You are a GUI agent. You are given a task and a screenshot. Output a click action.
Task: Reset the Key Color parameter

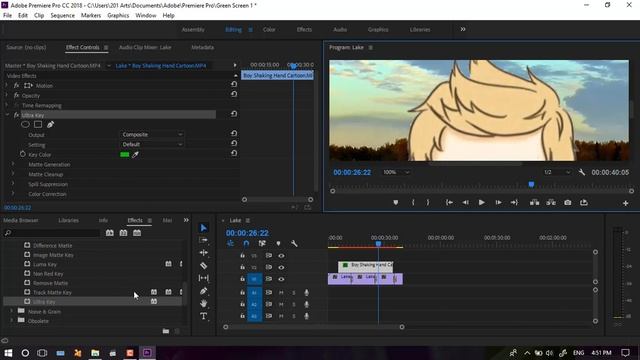click(x=233, y=153)
